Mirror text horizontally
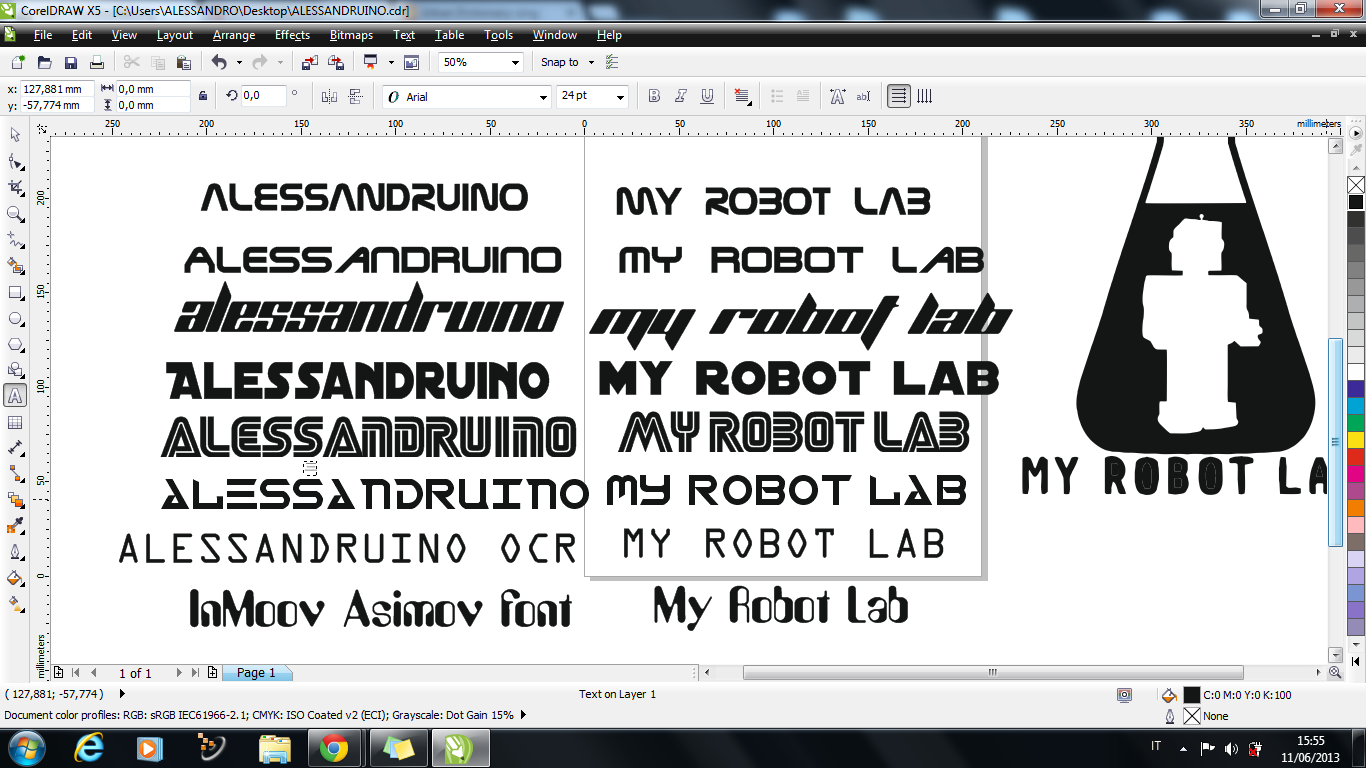The image size is (1366, 768). (329, 96)
